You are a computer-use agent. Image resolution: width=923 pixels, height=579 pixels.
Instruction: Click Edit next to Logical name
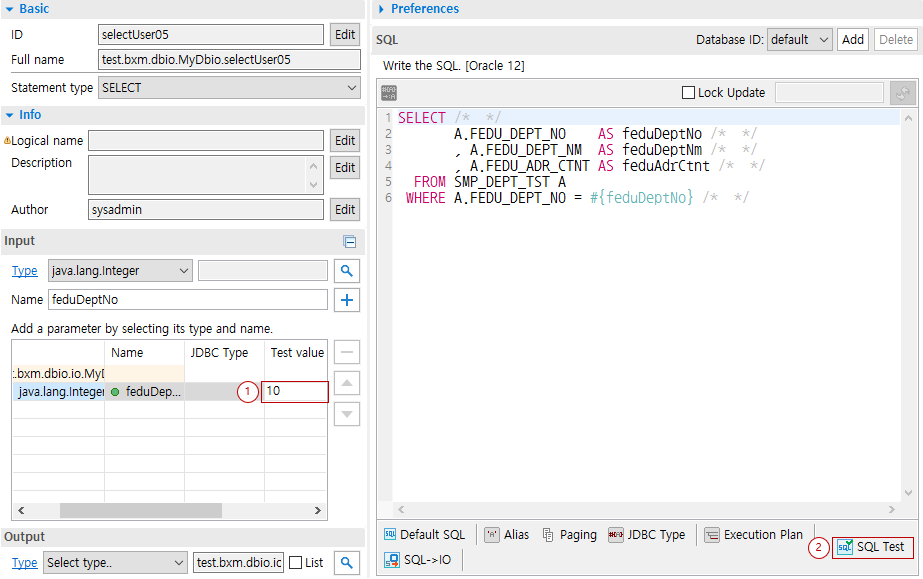tap(345, 141)
